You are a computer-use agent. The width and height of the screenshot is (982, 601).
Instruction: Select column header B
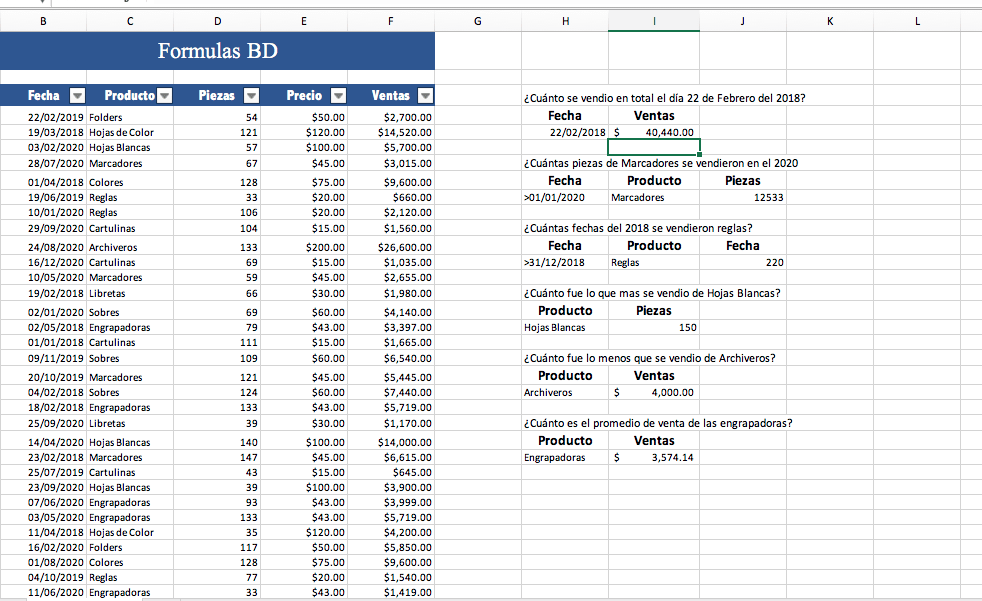[x=44, y=20]
